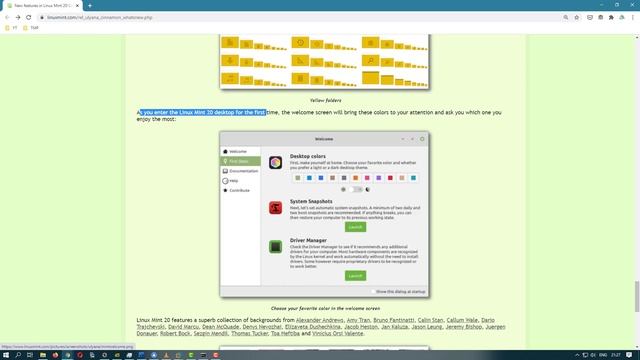Click the 'Yellow folders' image caption
The width and height of the screenshot is (640, 360).
325,100
